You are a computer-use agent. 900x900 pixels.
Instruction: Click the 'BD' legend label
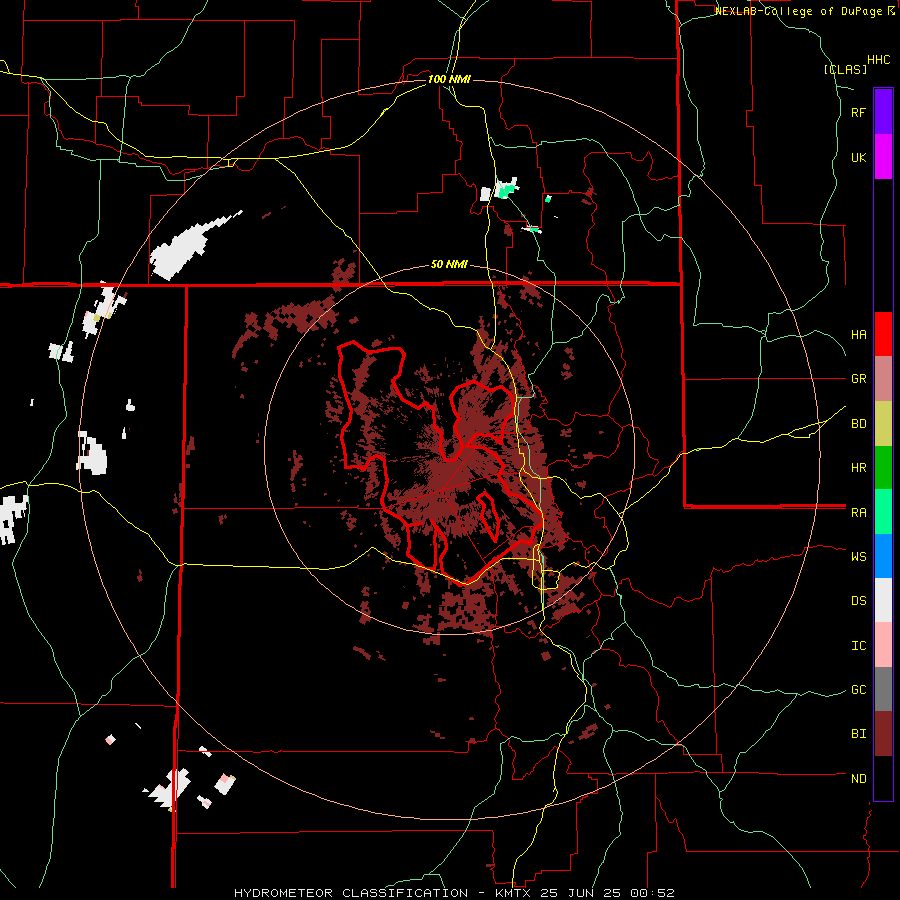pos(858,424)
